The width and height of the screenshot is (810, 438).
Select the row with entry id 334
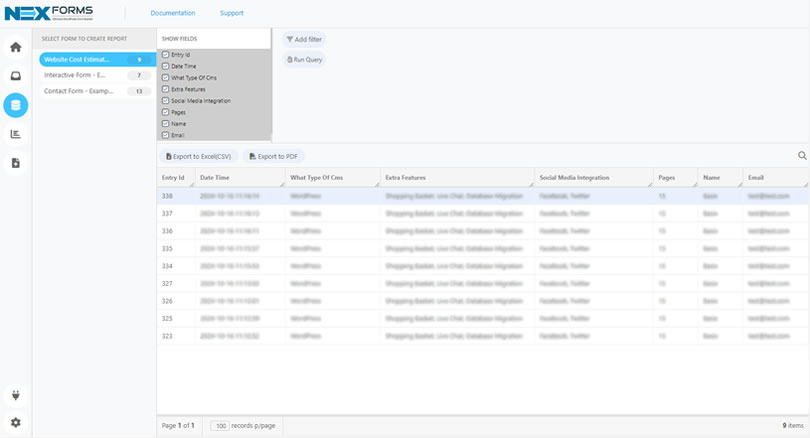[x=482, y=267]
